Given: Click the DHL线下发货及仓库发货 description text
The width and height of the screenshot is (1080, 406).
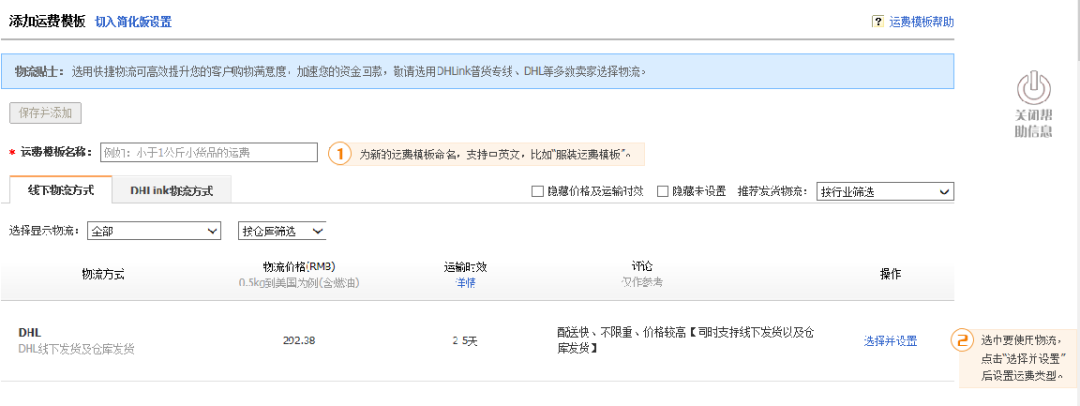Looking at the screenshot, I should pyautogui.click(x=76, y=349).
